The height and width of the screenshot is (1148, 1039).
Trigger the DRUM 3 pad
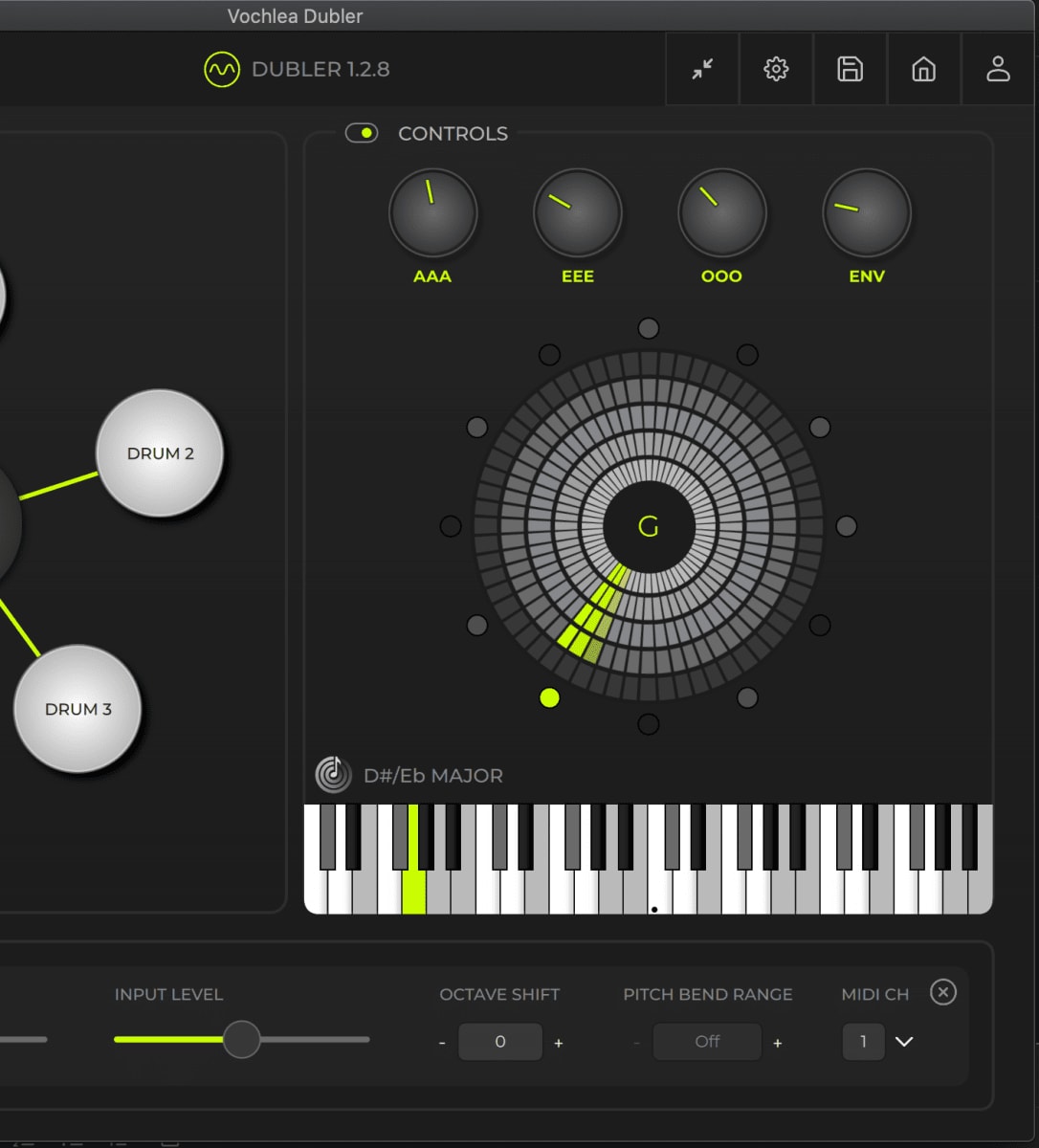77,709
